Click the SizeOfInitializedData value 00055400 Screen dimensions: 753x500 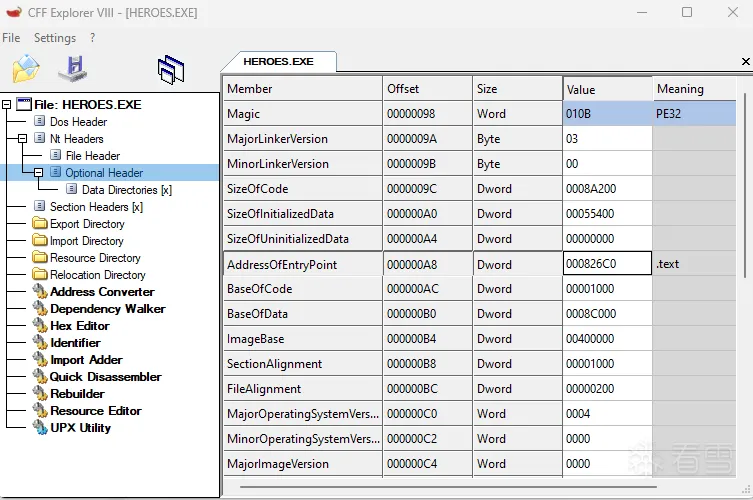coord(607,213)
